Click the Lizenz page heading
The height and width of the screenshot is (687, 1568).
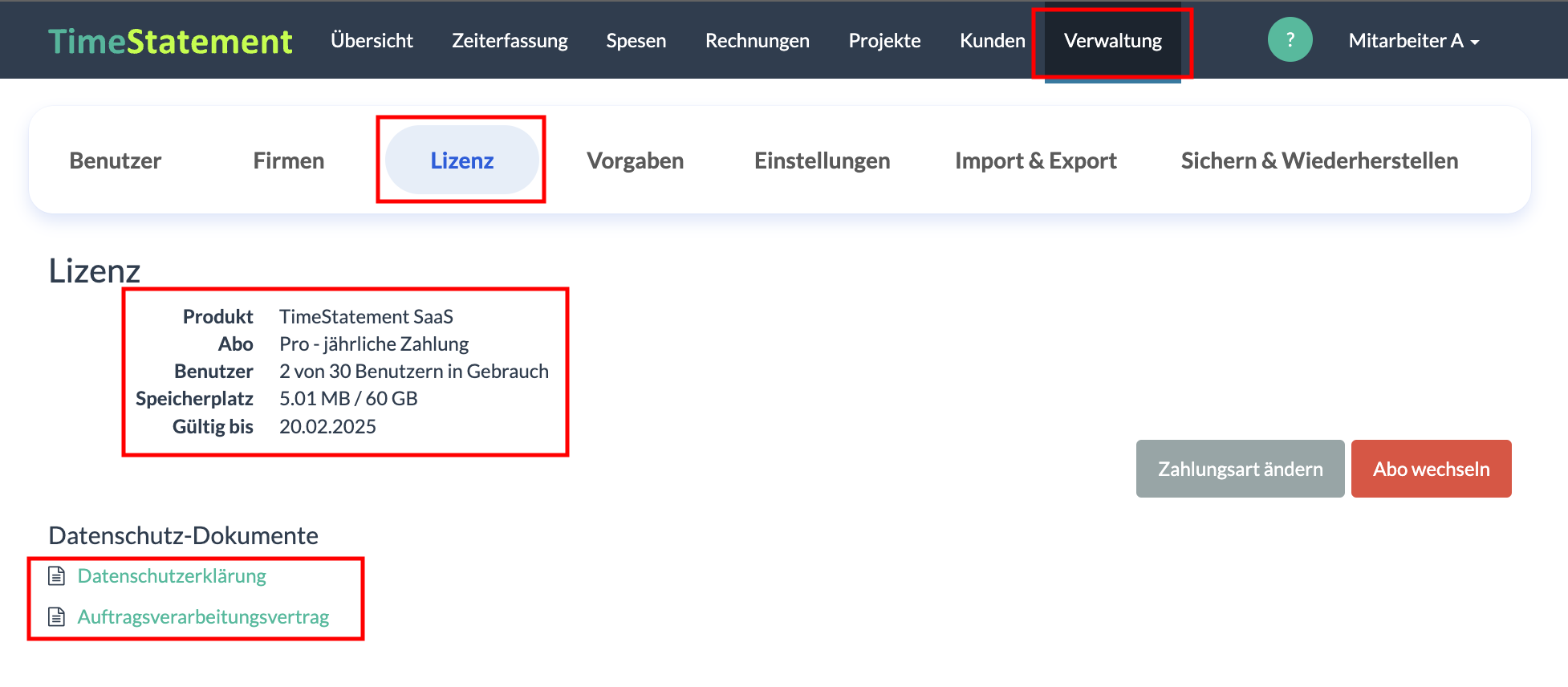pyautogui.click(x=95, y=270)
